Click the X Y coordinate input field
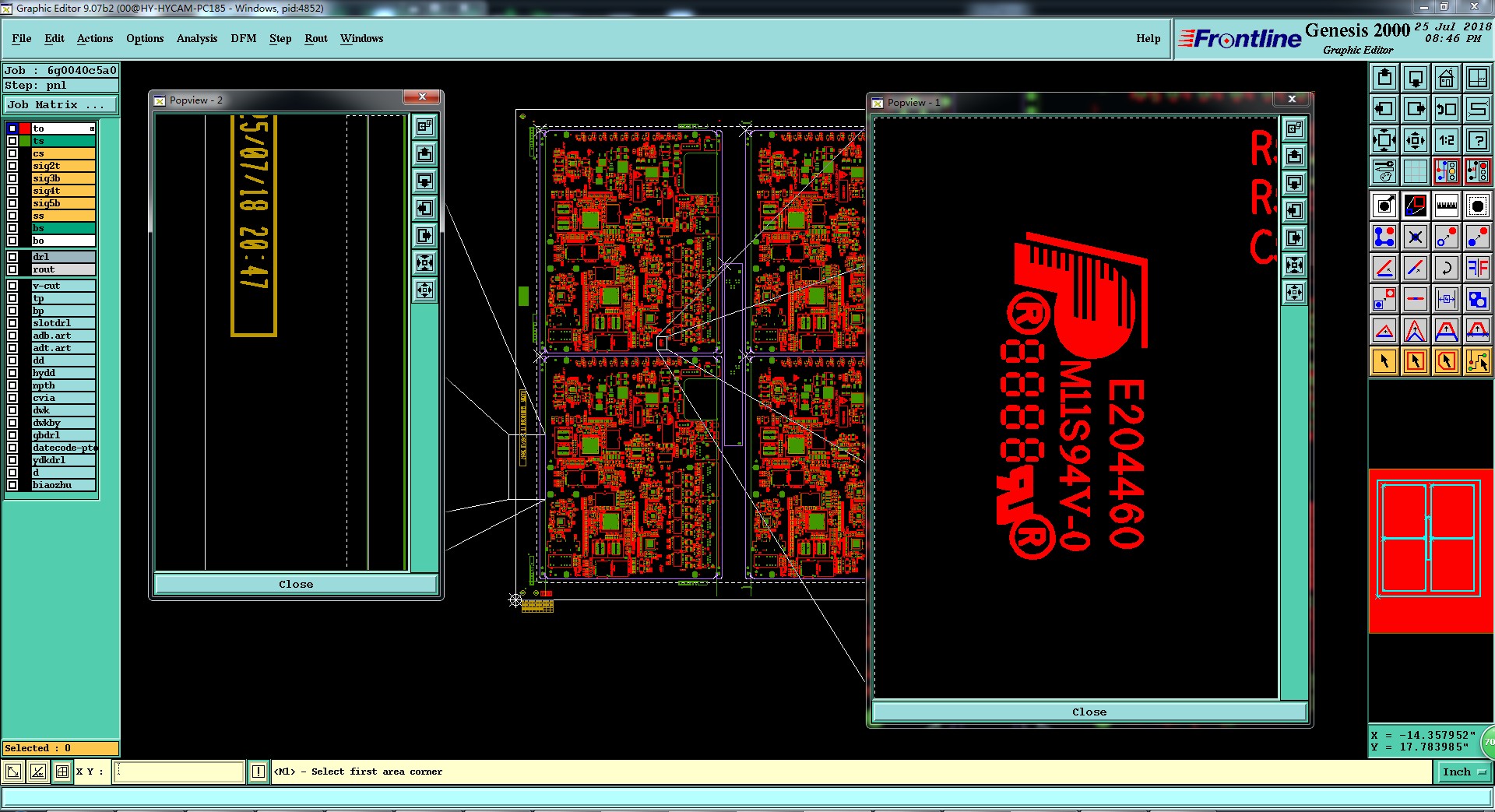1495x812 pixels. [179, 772]
